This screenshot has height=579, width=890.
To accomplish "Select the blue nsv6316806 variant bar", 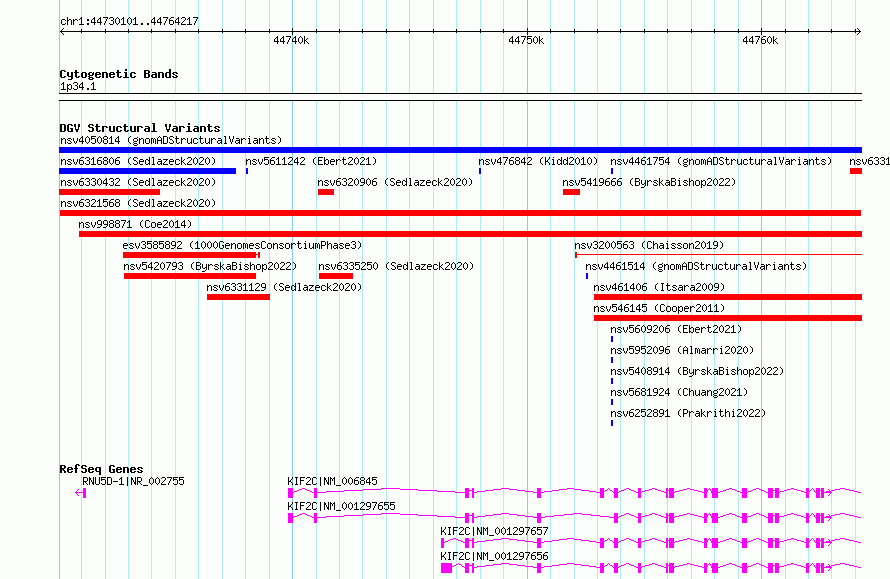I will click(148, 171).
